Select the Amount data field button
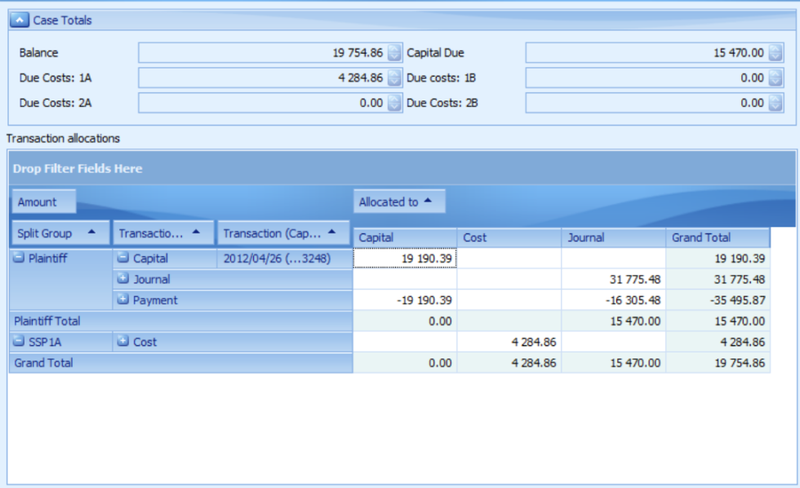Screen dimensions: 800x488 coord(44,202)
